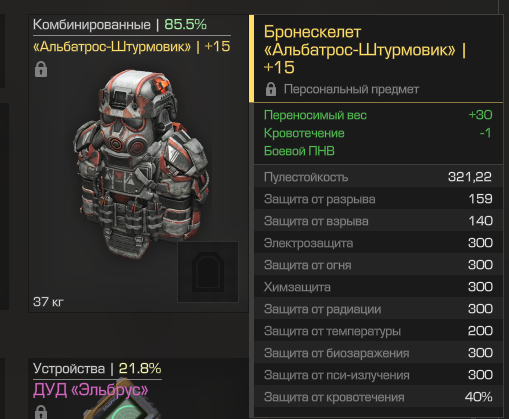Click the lock icon beside Персональный предмет
The height and width of the screenshot is (419, 509).
271,89
